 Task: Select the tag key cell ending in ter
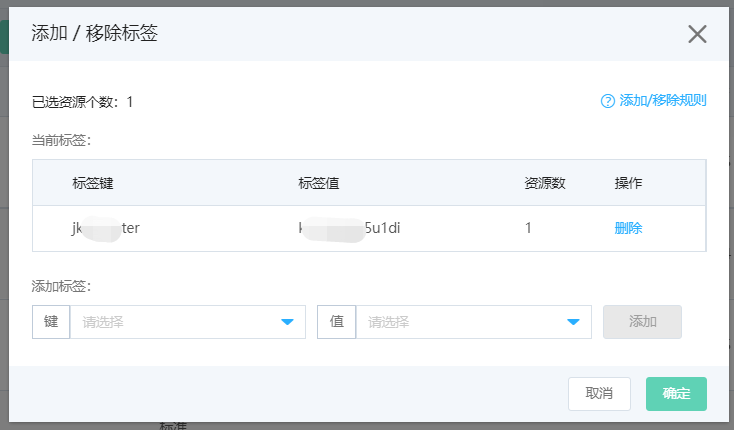tap(106, 228)
